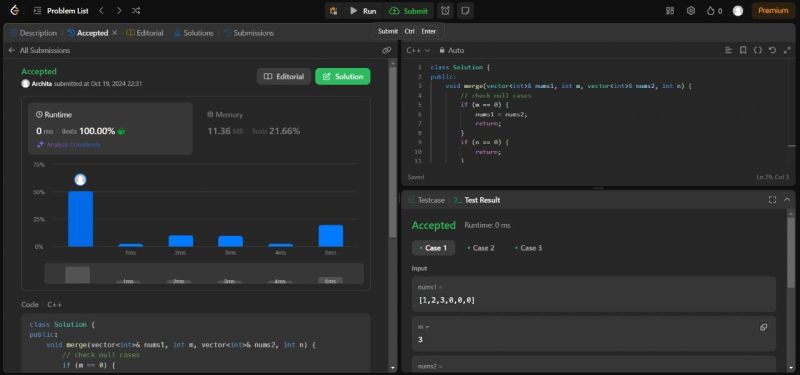Select Case 2 test case
This screenshot has height=375, width=800.
point(481,248)
